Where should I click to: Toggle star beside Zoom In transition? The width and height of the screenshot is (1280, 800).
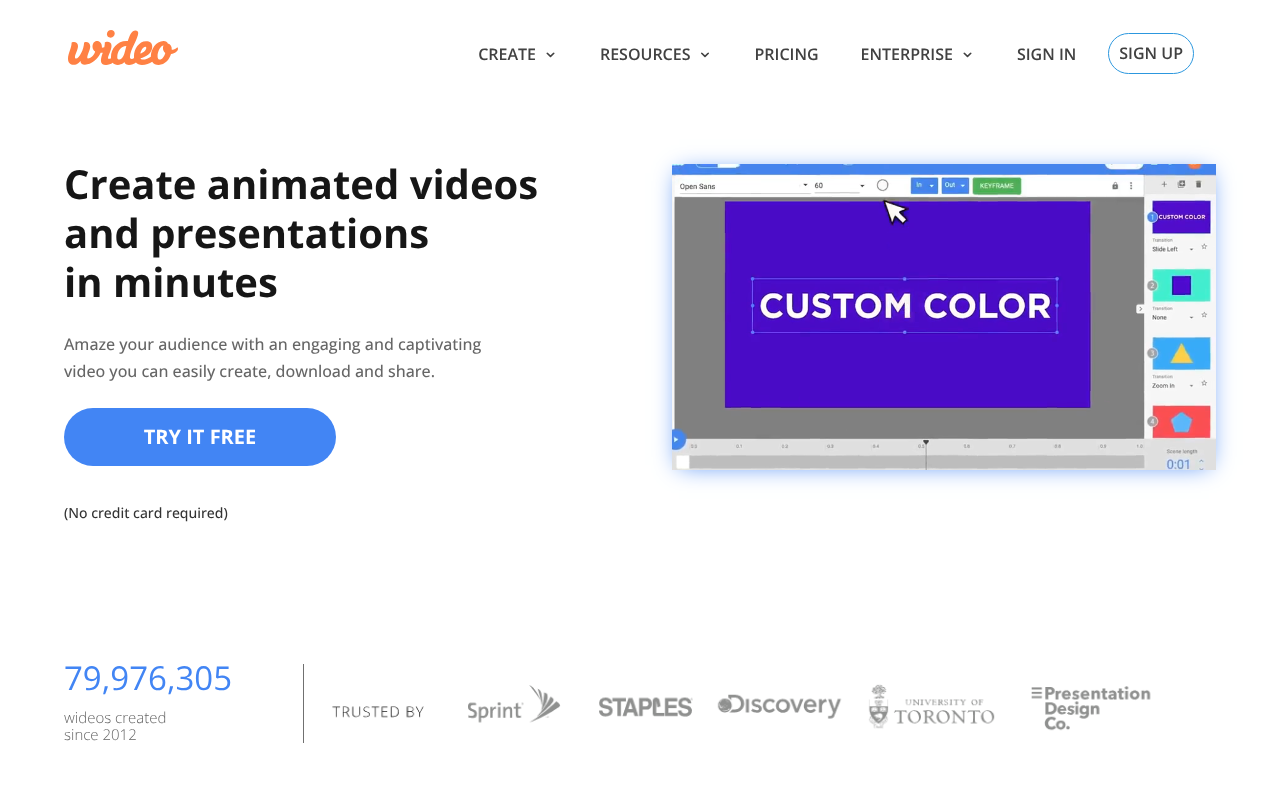[1204, 384]
